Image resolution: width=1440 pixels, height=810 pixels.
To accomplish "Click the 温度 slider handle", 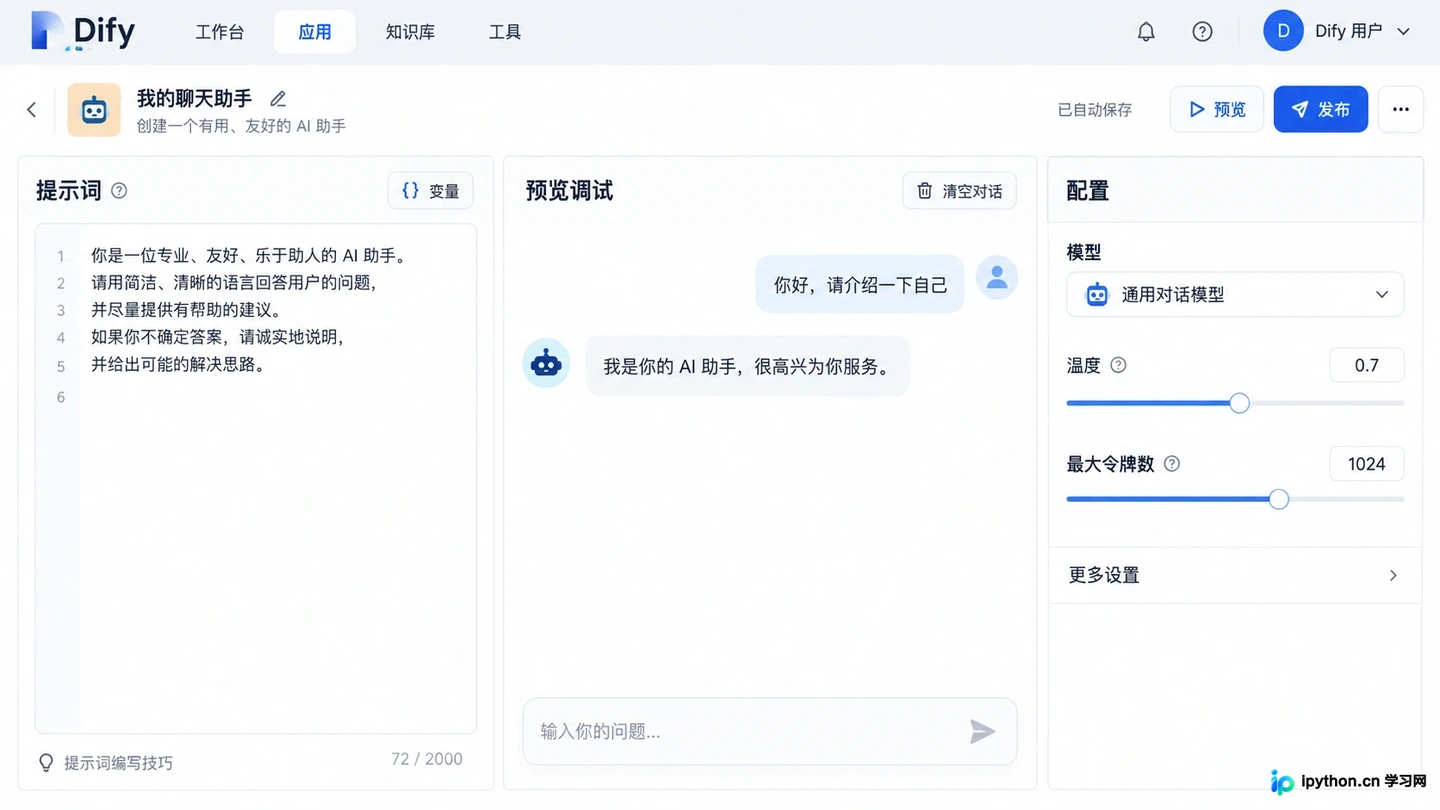I will [x=1239, y=403].
